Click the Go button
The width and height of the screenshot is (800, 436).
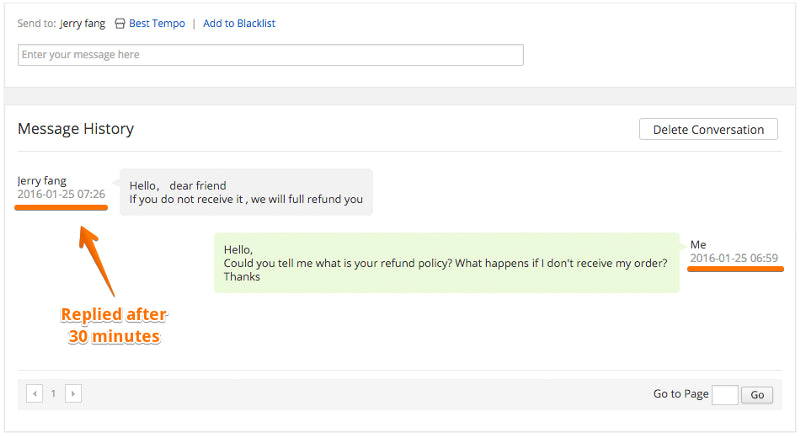click(757, 395)
